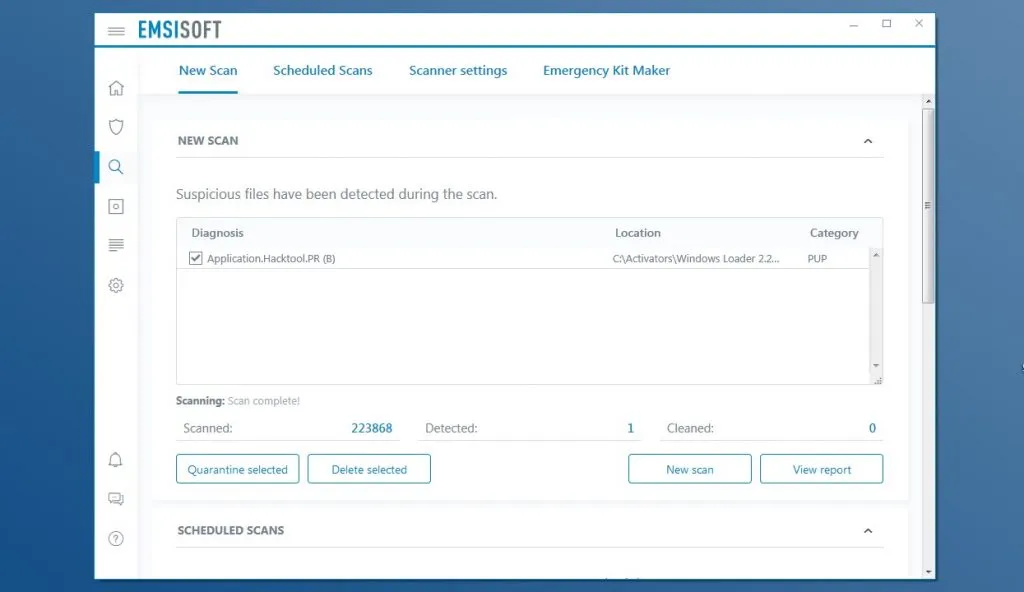Open the Quarantine panel icon
The height and width of the screenshot is (592, 1024).
[115, 206]
